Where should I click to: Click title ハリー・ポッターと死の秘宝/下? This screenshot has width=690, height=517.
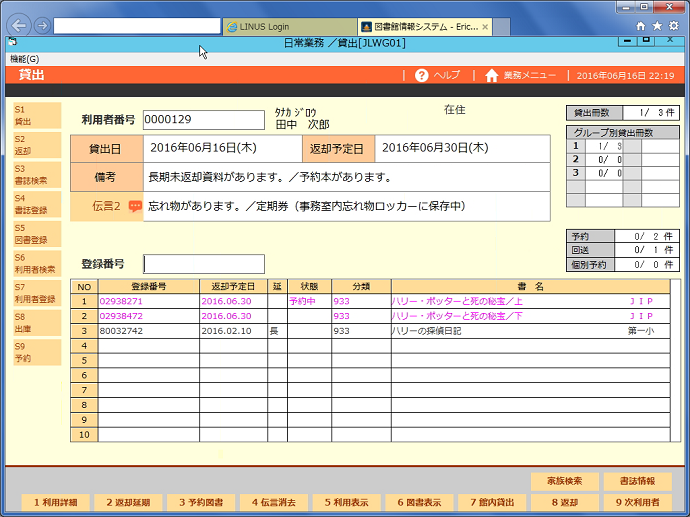click(x=457, y=316)
